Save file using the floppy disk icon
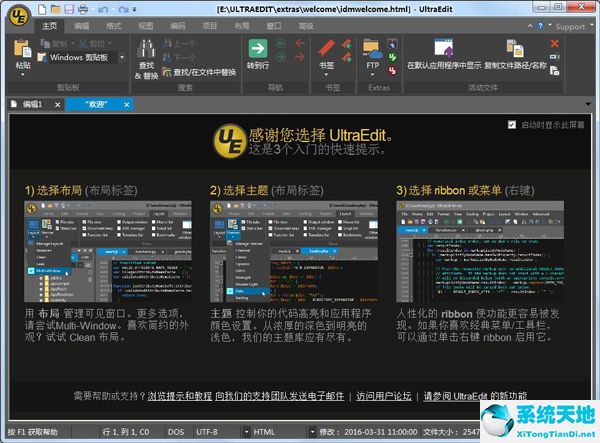600x443 pixels. tap(69, 9)
